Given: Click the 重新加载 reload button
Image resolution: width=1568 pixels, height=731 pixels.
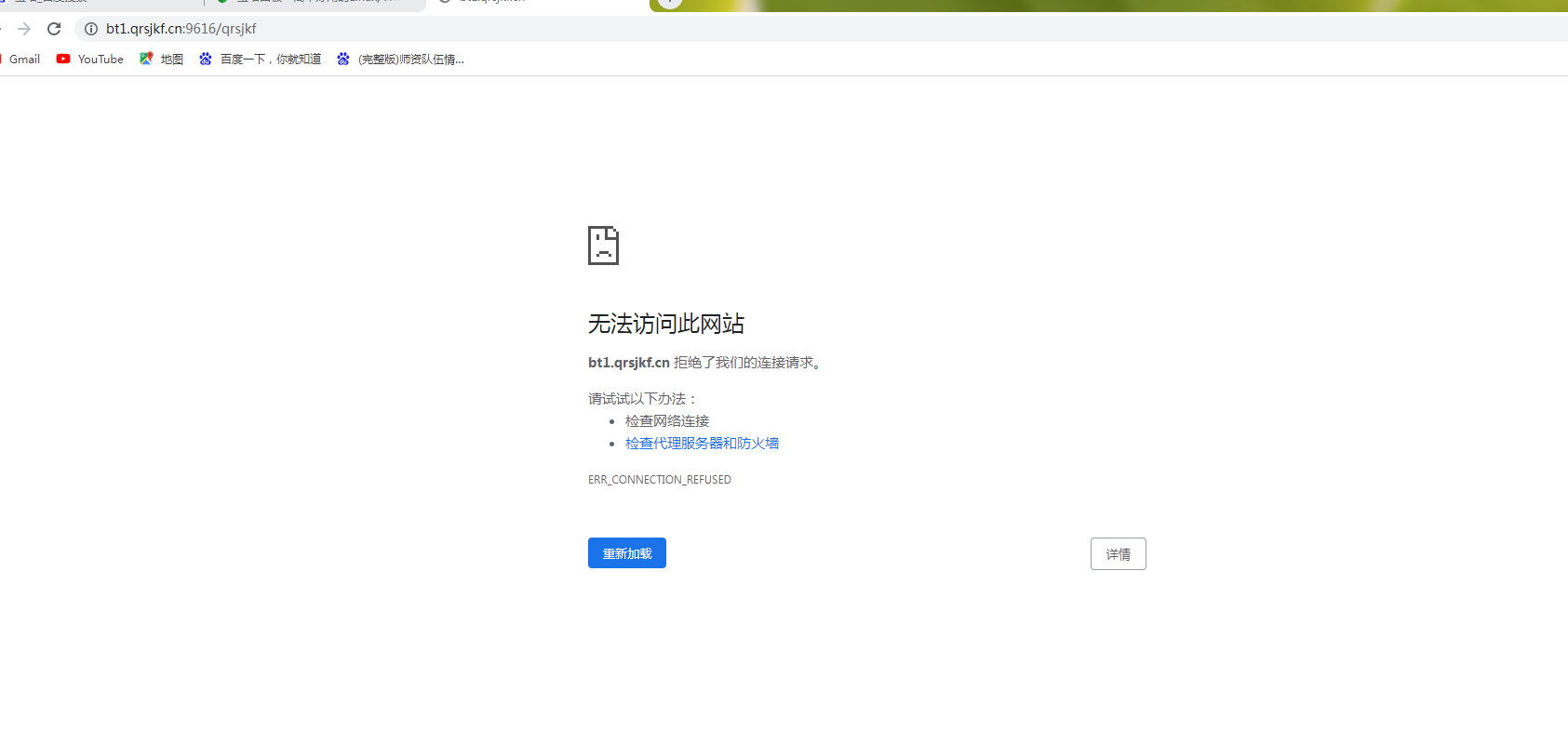Looking at the screenshot, I should tap(626, 553).
